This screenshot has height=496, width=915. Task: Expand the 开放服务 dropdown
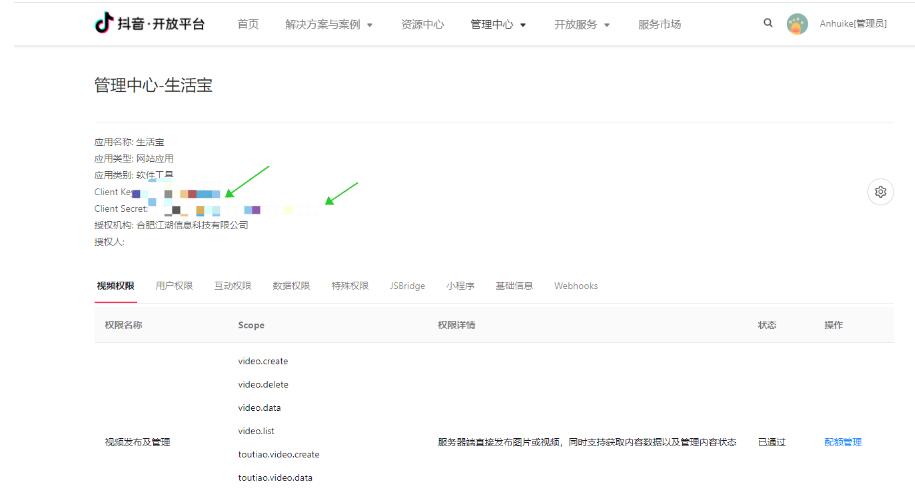[x=582, y=25]
